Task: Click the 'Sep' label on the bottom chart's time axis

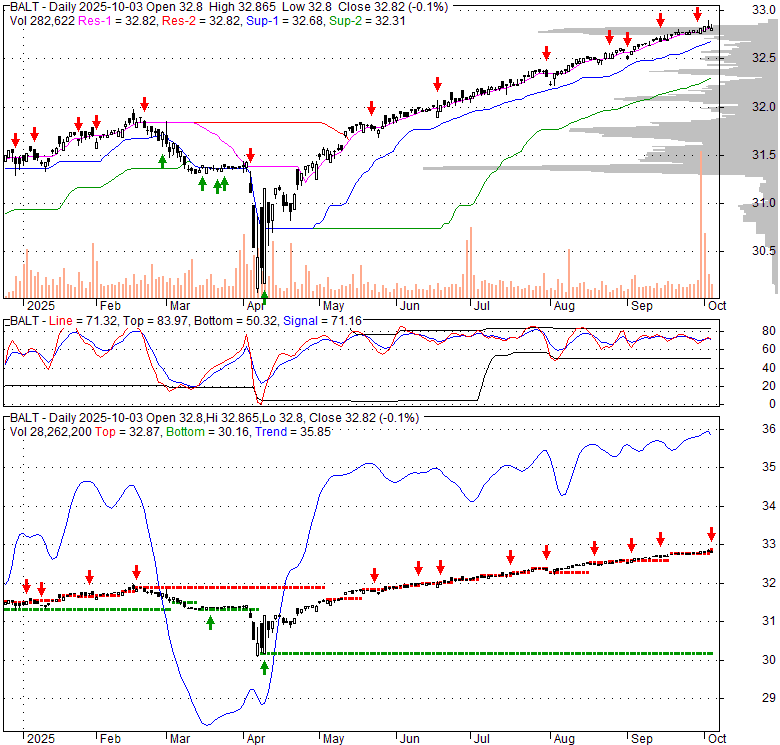Action: point(642,739)
